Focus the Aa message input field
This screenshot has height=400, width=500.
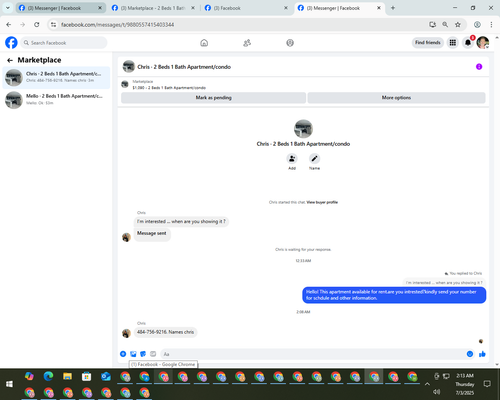pyautogui.click(x=313, y=354)
